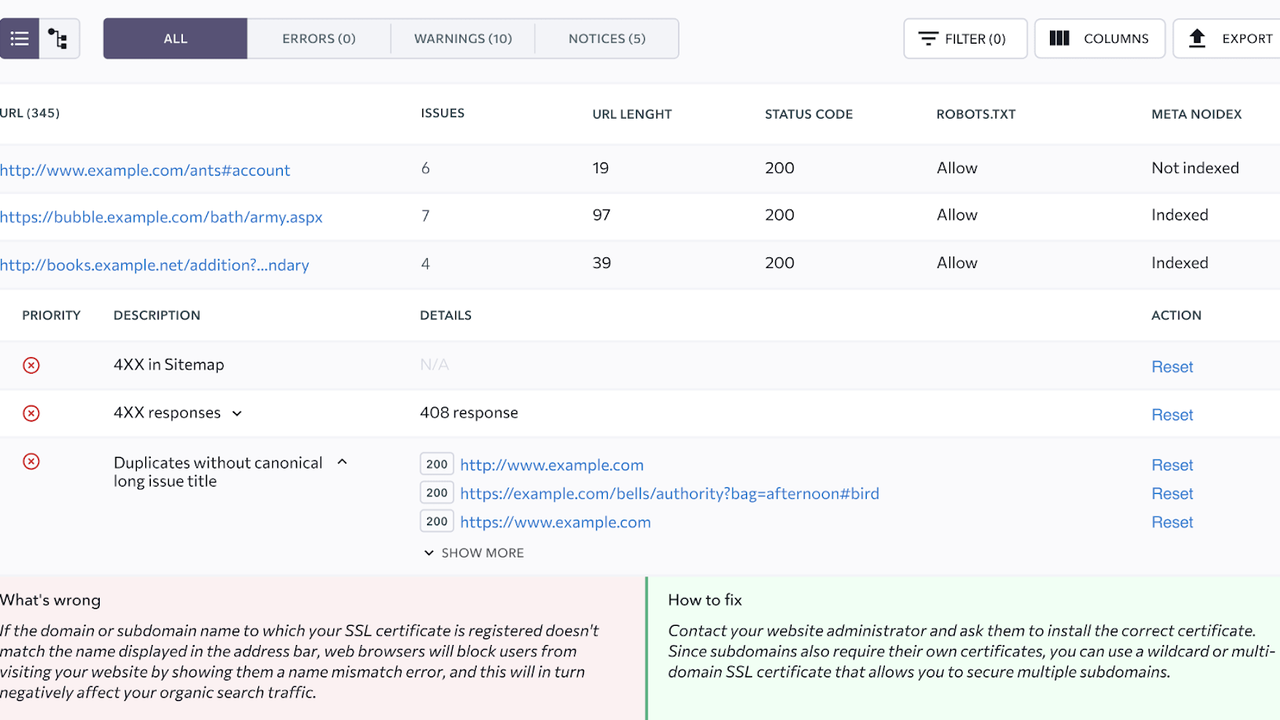Viewport: 1280px width, 720px height.
Task: Open the Warnings (10) tab
Action: pyautogui.click(x=463, y=39)
